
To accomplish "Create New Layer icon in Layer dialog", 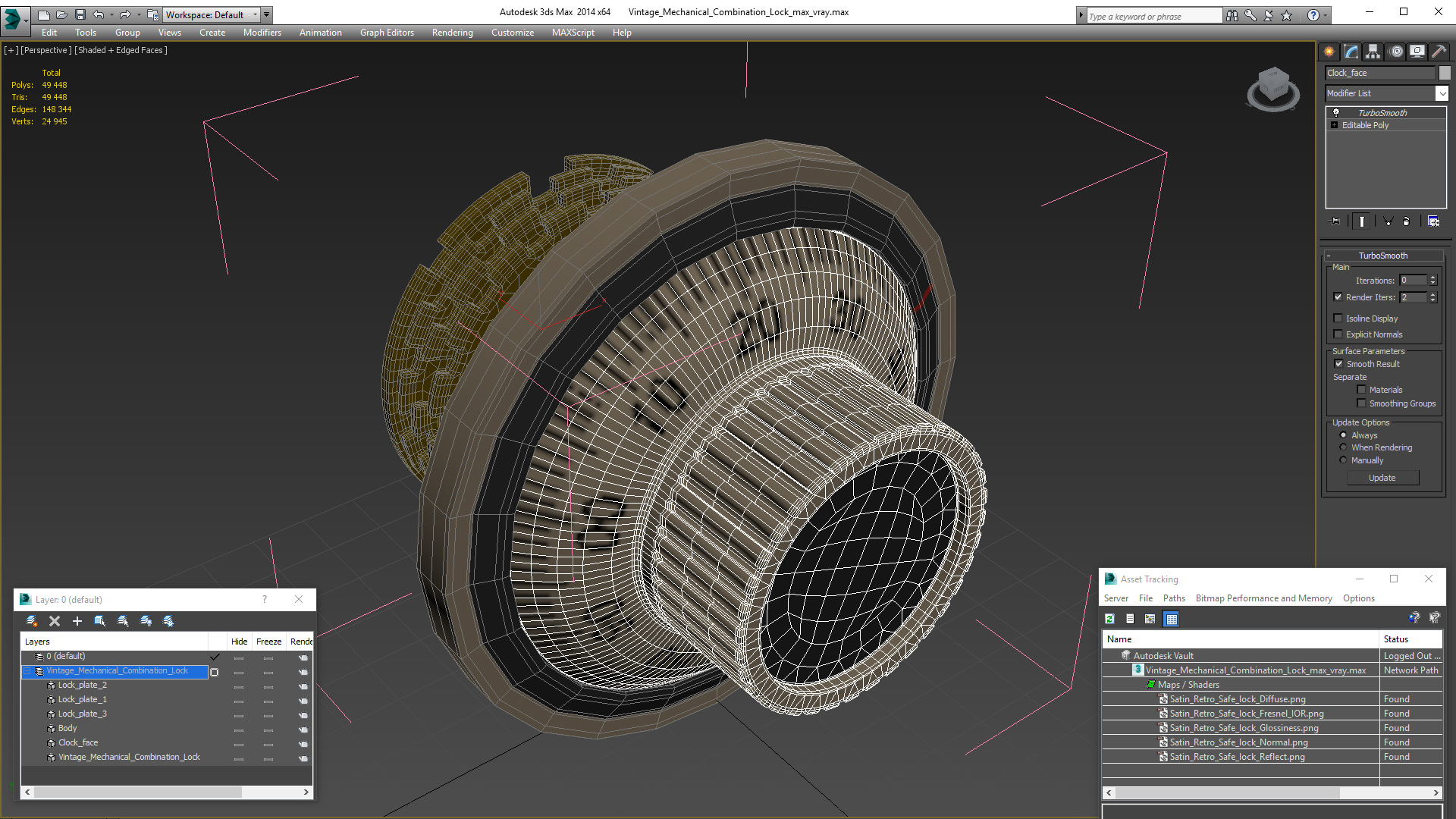I will point(32,621).
